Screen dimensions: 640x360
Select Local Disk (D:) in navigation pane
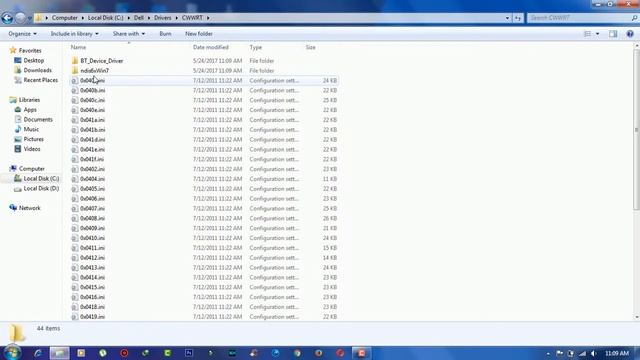pos(41,188)
